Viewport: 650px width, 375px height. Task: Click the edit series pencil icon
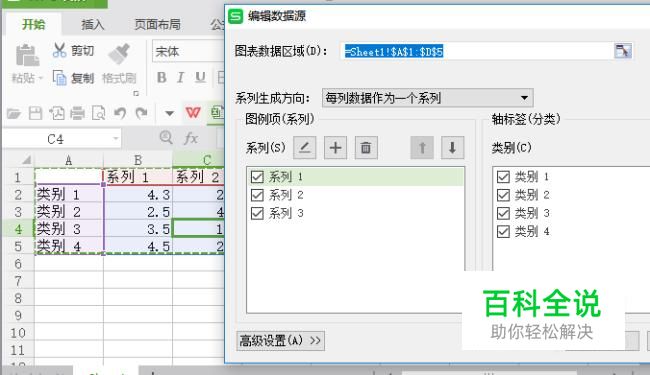click(x=305, y=148)
